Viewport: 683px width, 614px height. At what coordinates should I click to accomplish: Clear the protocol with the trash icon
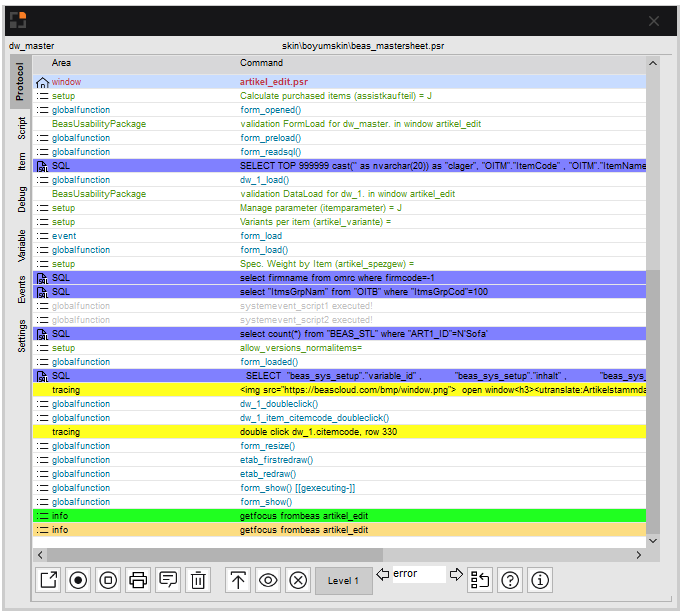199,580
